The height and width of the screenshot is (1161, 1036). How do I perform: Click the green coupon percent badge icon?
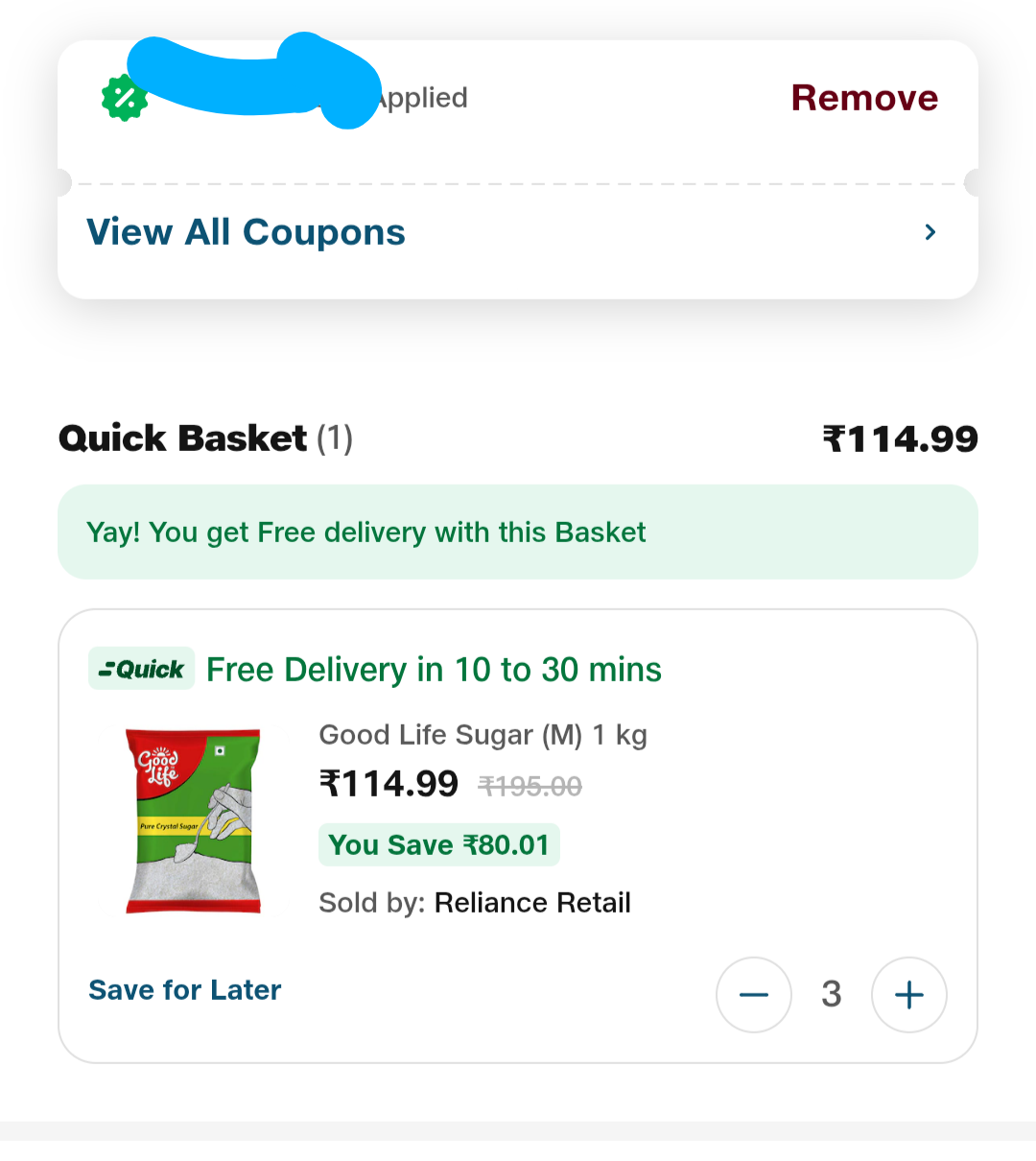pos(125,98)
